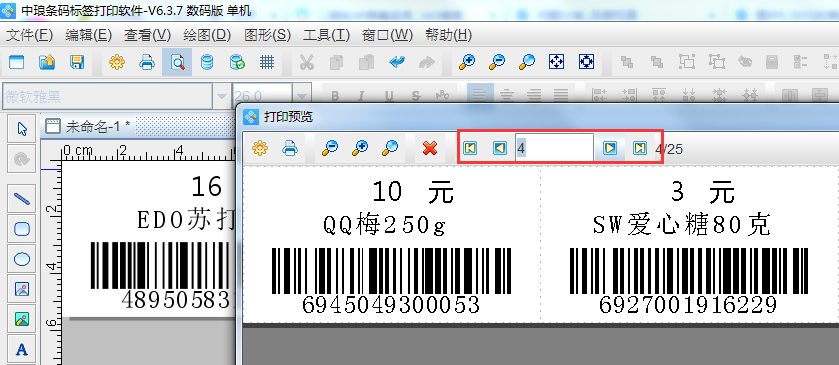
Task: Click the page number field showing 4
Action: [x=554, y=148]
